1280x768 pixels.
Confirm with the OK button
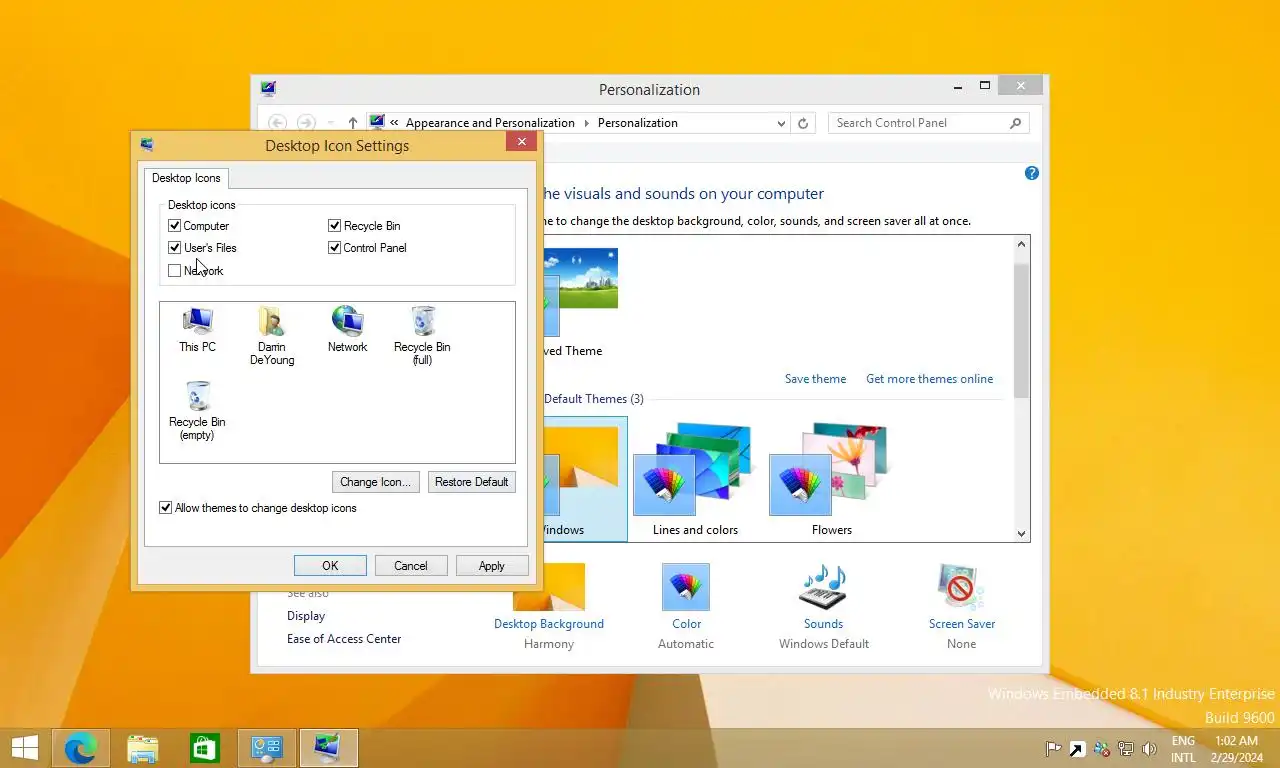(330, 566)
